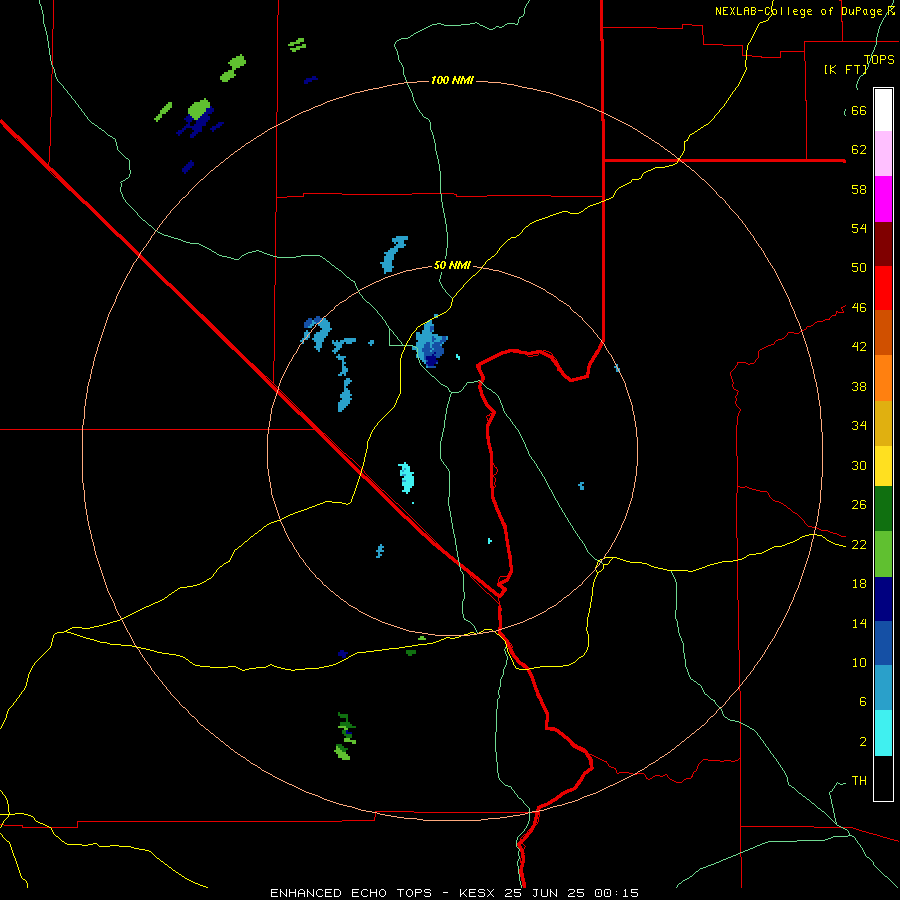Click the bright cyan echo south of center
The width and height of the screenshot is (900, 900).
click(406, 478)
